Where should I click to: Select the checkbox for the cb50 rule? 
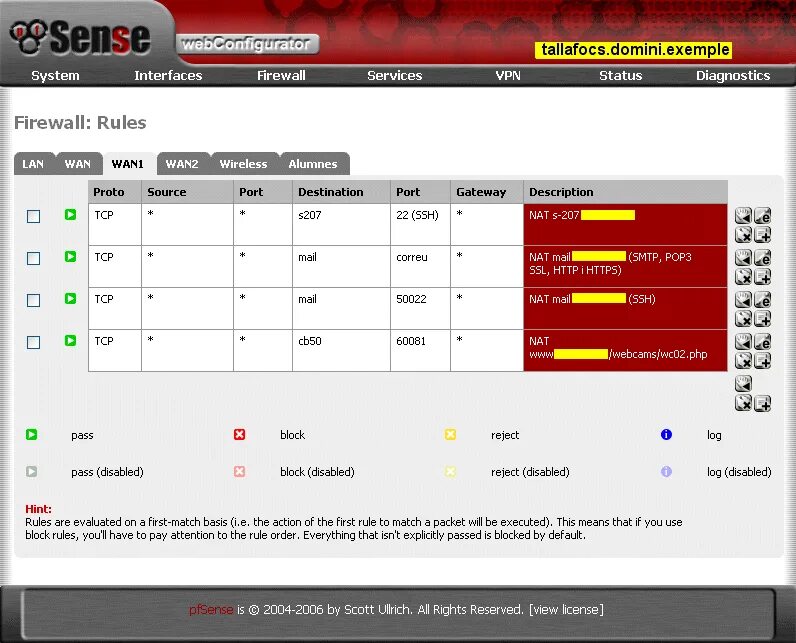coord(34,343)
